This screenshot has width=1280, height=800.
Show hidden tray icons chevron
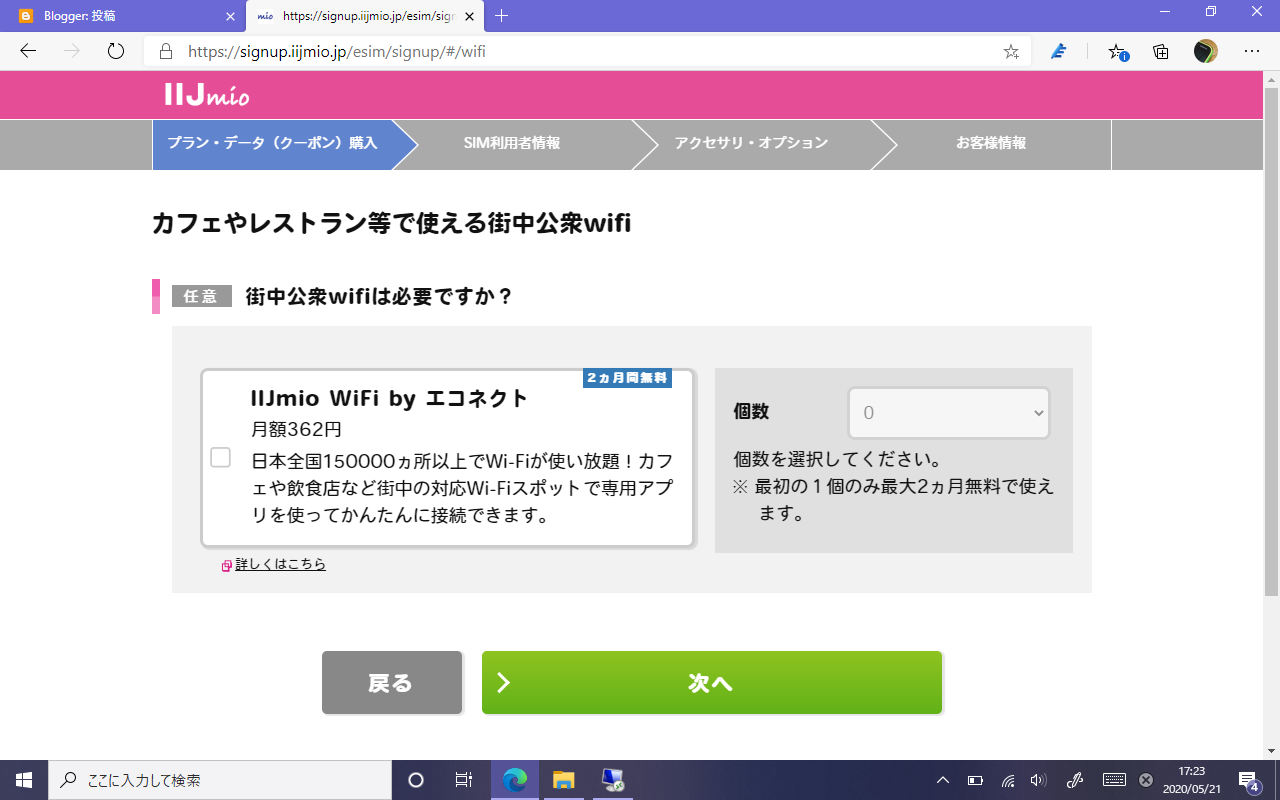point(943,780)
